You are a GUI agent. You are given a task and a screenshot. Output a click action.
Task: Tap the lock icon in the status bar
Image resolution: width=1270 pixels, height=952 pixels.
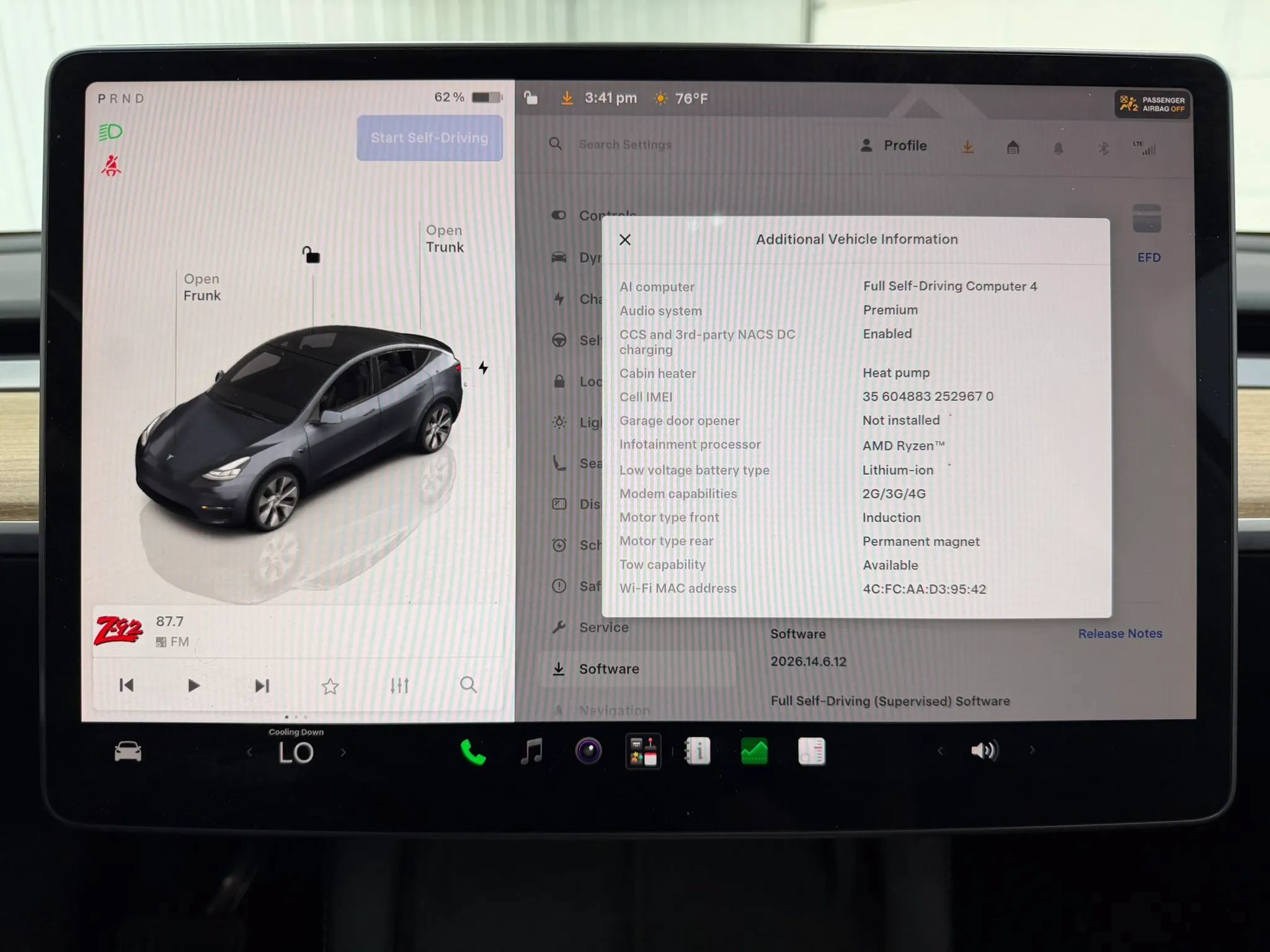point(531,98)
